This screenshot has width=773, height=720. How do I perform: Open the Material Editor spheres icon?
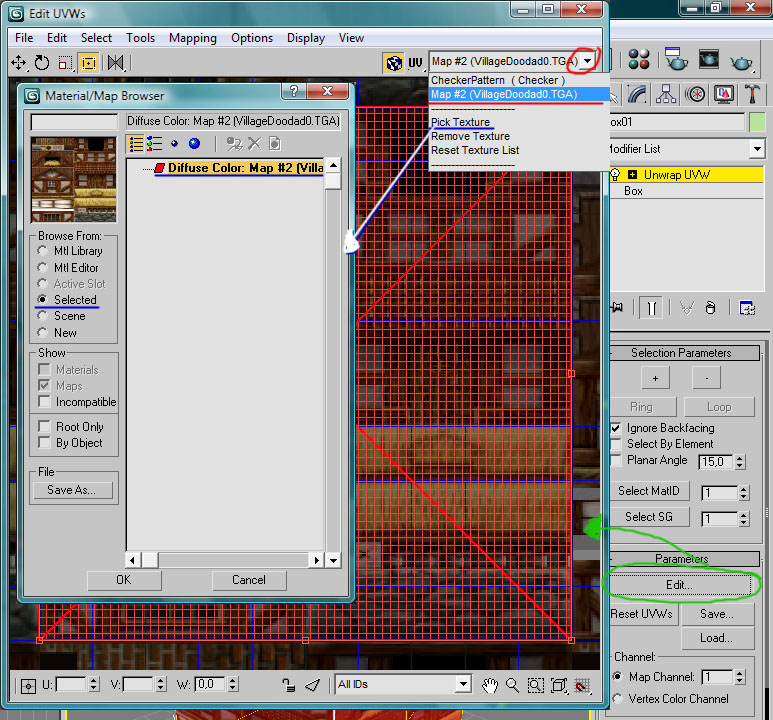[x=639, y=59]
